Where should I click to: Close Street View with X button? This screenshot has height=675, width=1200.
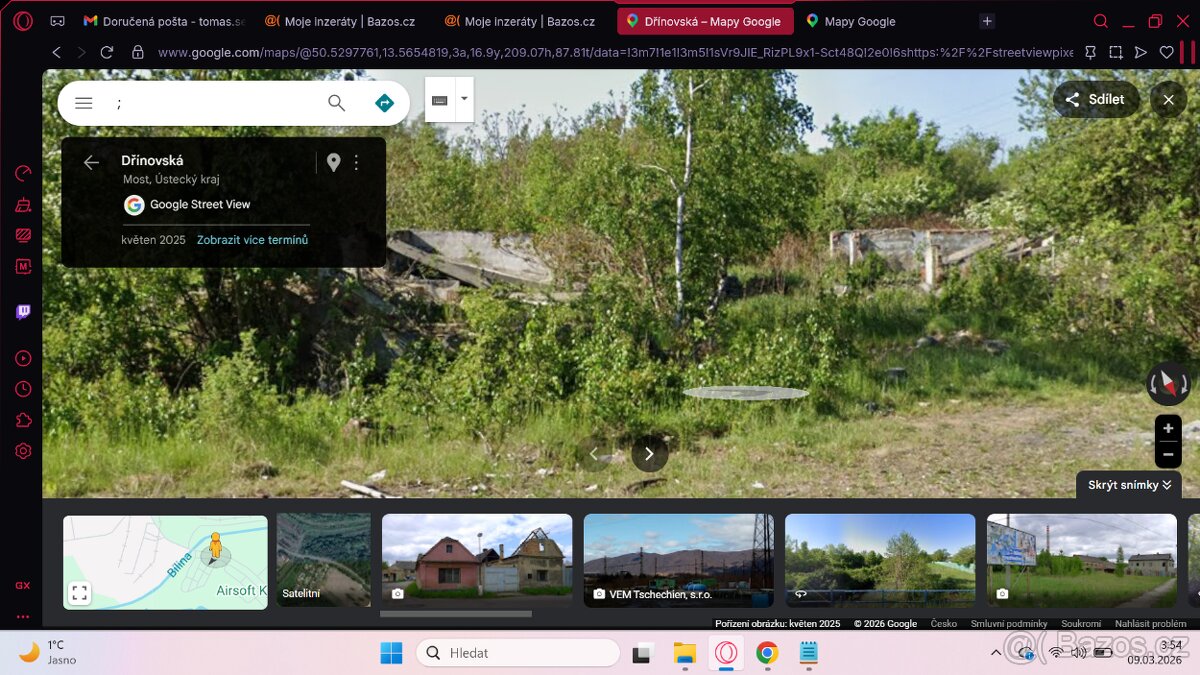(x=1168, y=100)
